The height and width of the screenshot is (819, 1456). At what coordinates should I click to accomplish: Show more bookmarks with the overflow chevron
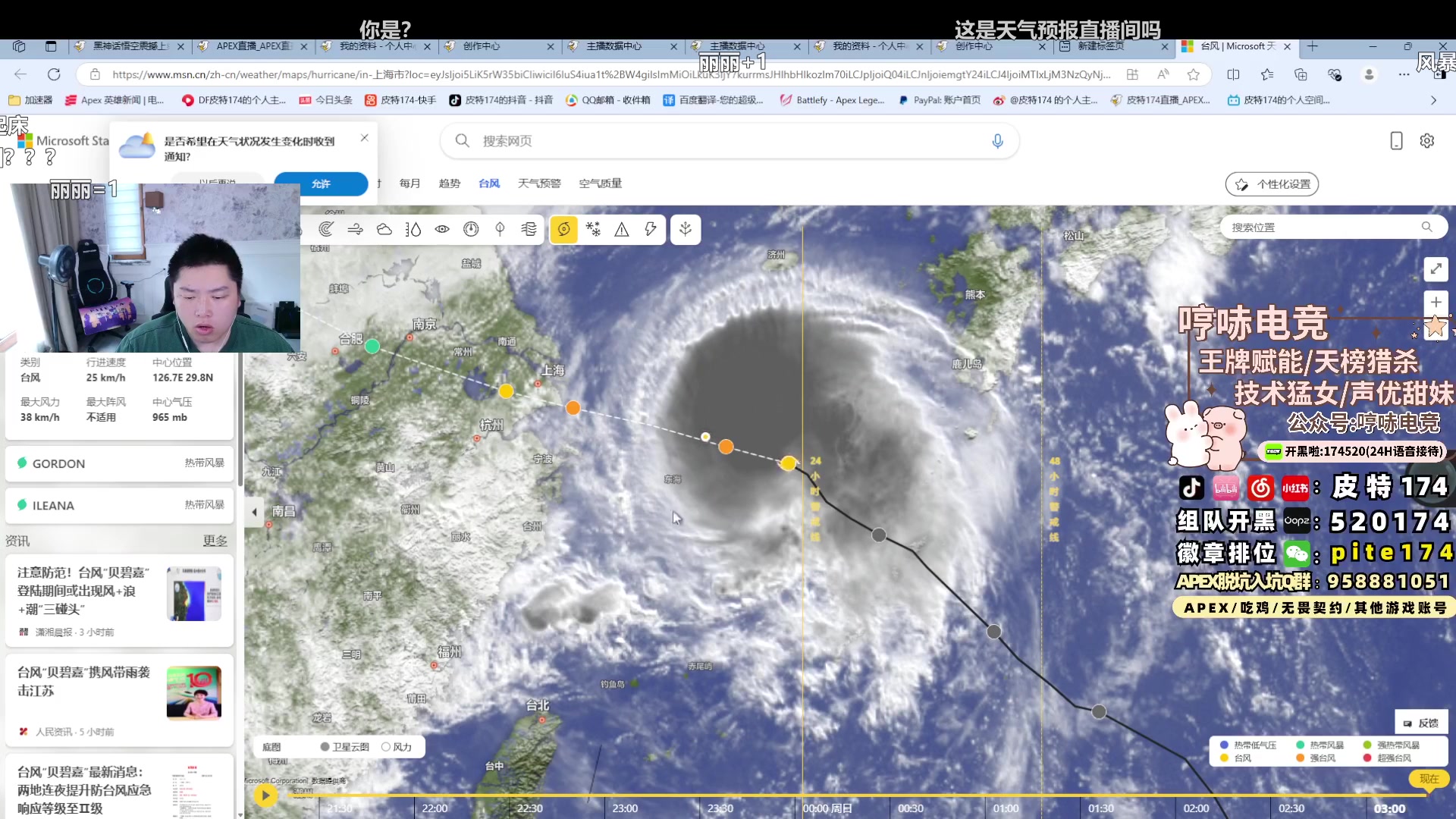tap(1433, 100)
